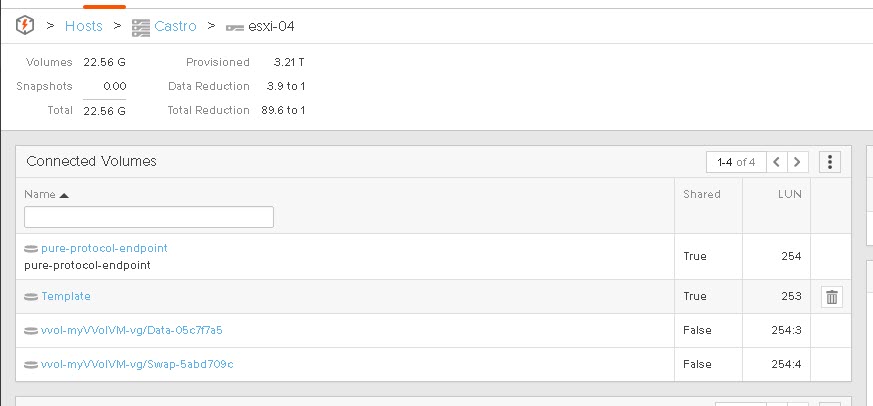The image size is (873, 406).
Task: Go to next page of Connected Volumes
Action: pos(797,162)
